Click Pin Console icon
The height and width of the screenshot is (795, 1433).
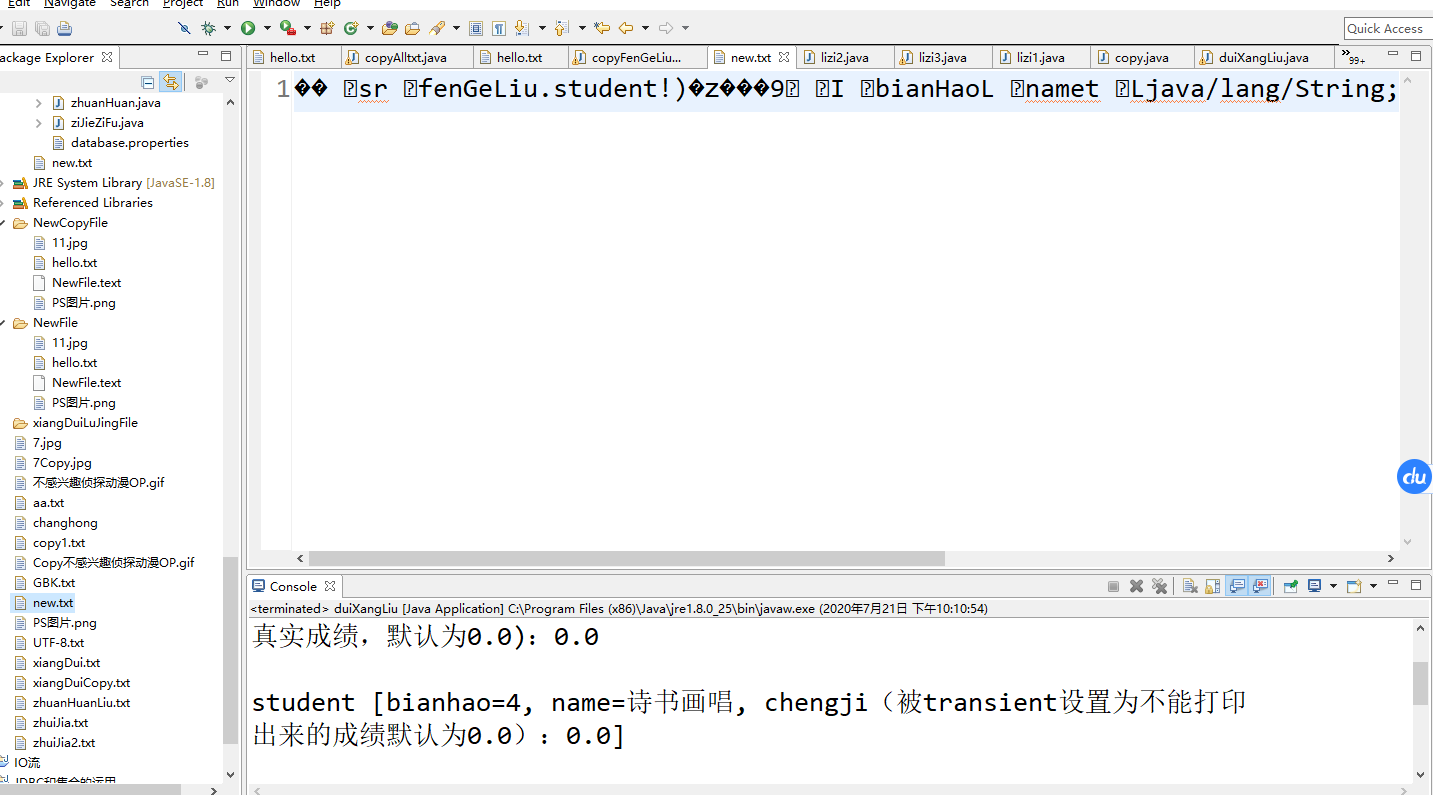[x=1291, y=586]
